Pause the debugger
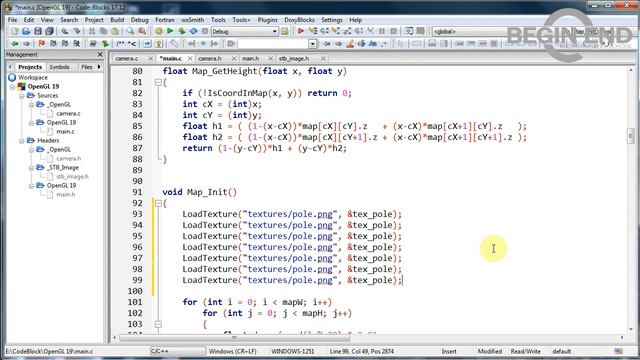The height and width of the screenshot is (360, 640). (382, 31)
